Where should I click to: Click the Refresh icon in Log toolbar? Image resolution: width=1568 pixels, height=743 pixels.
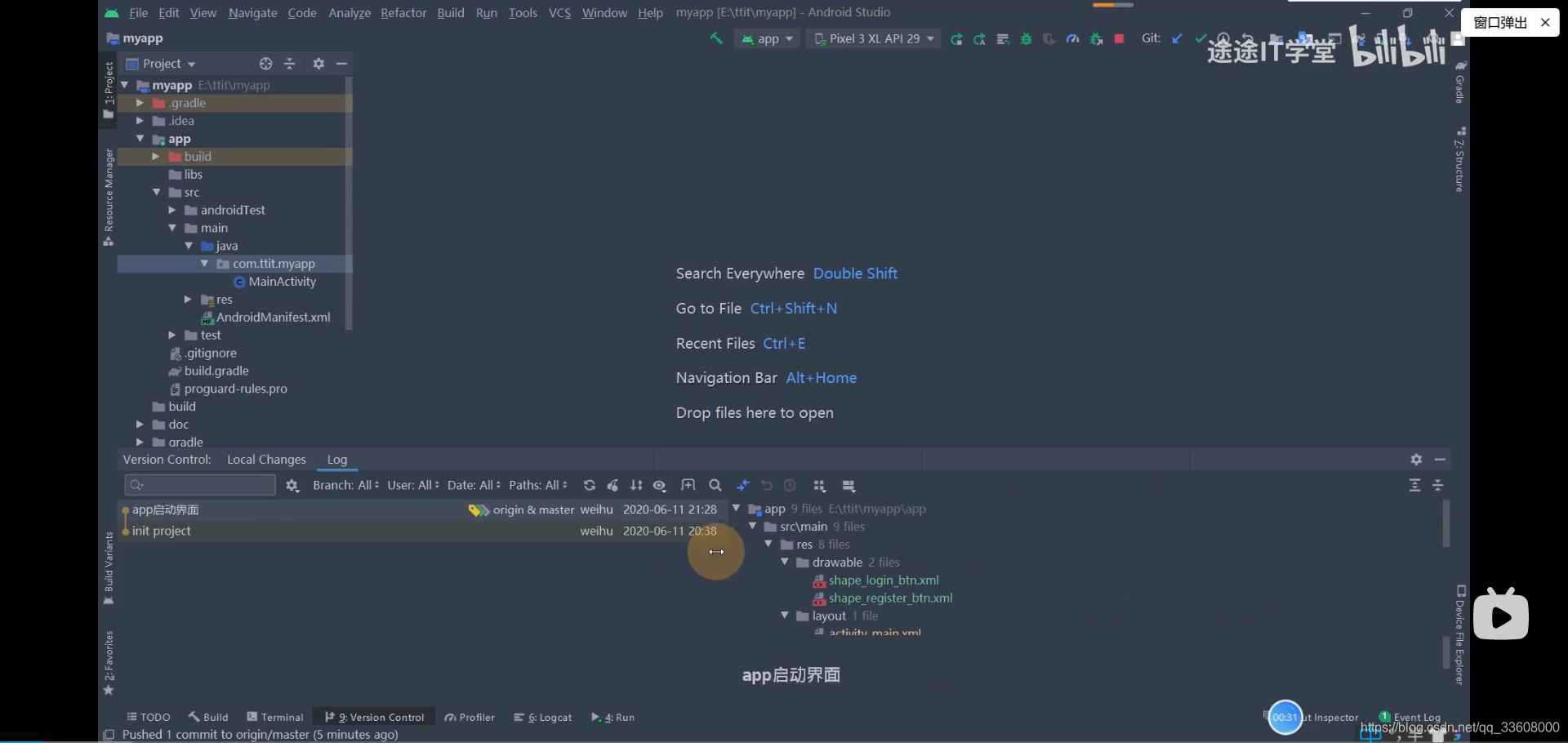point(589,485)
